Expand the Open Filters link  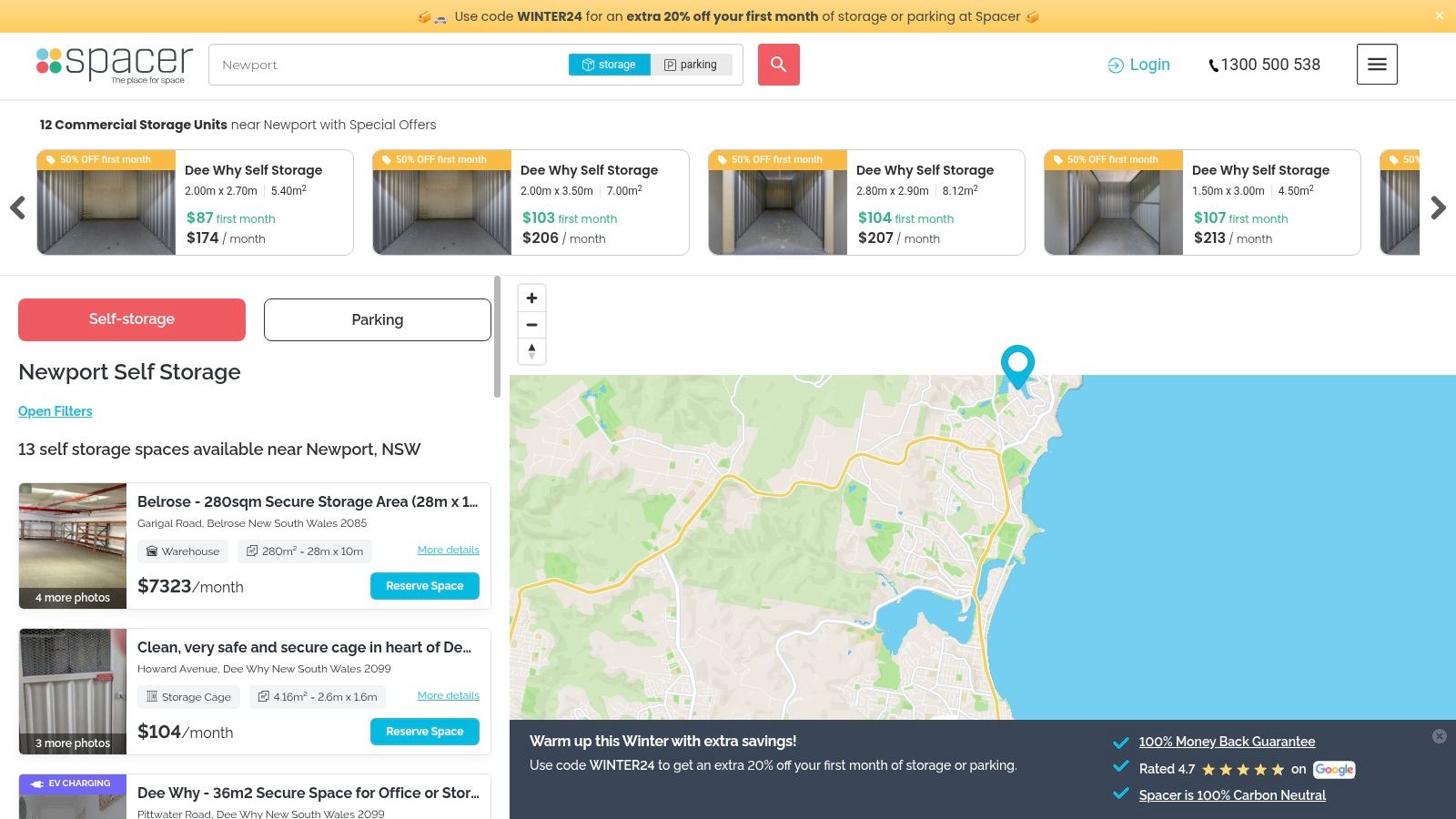pos(56,411)
